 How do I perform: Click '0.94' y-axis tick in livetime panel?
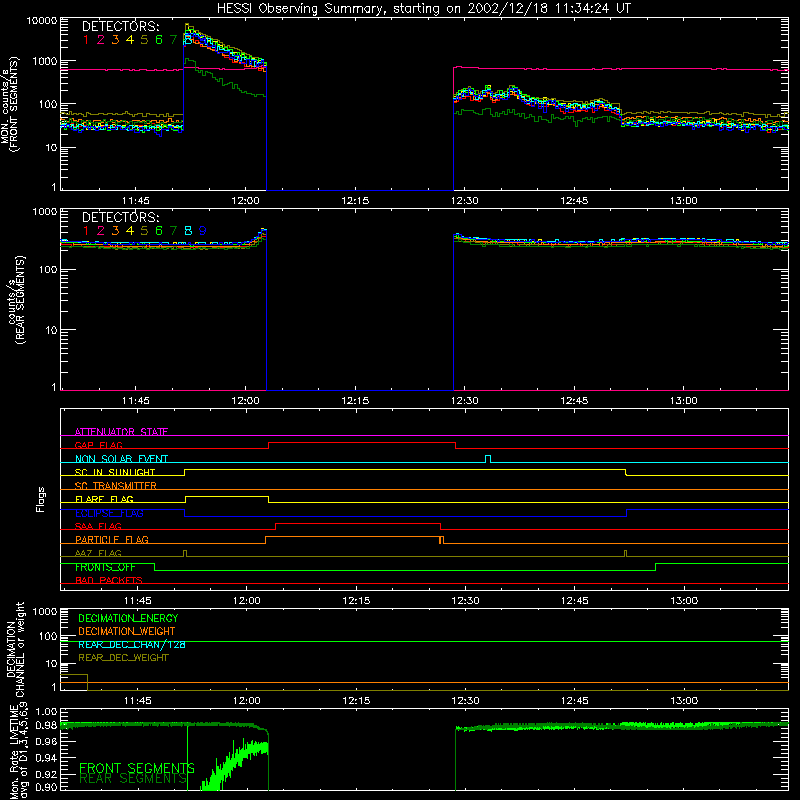(46, 757)
